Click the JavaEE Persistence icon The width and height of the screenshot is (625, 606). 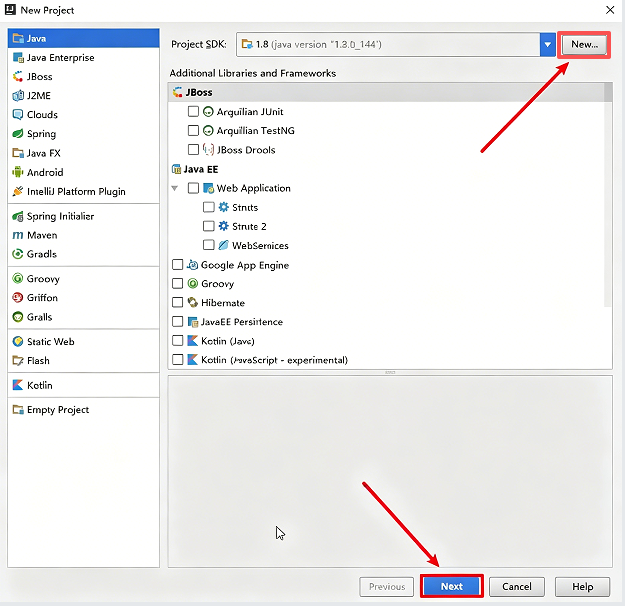coord(193,322)
